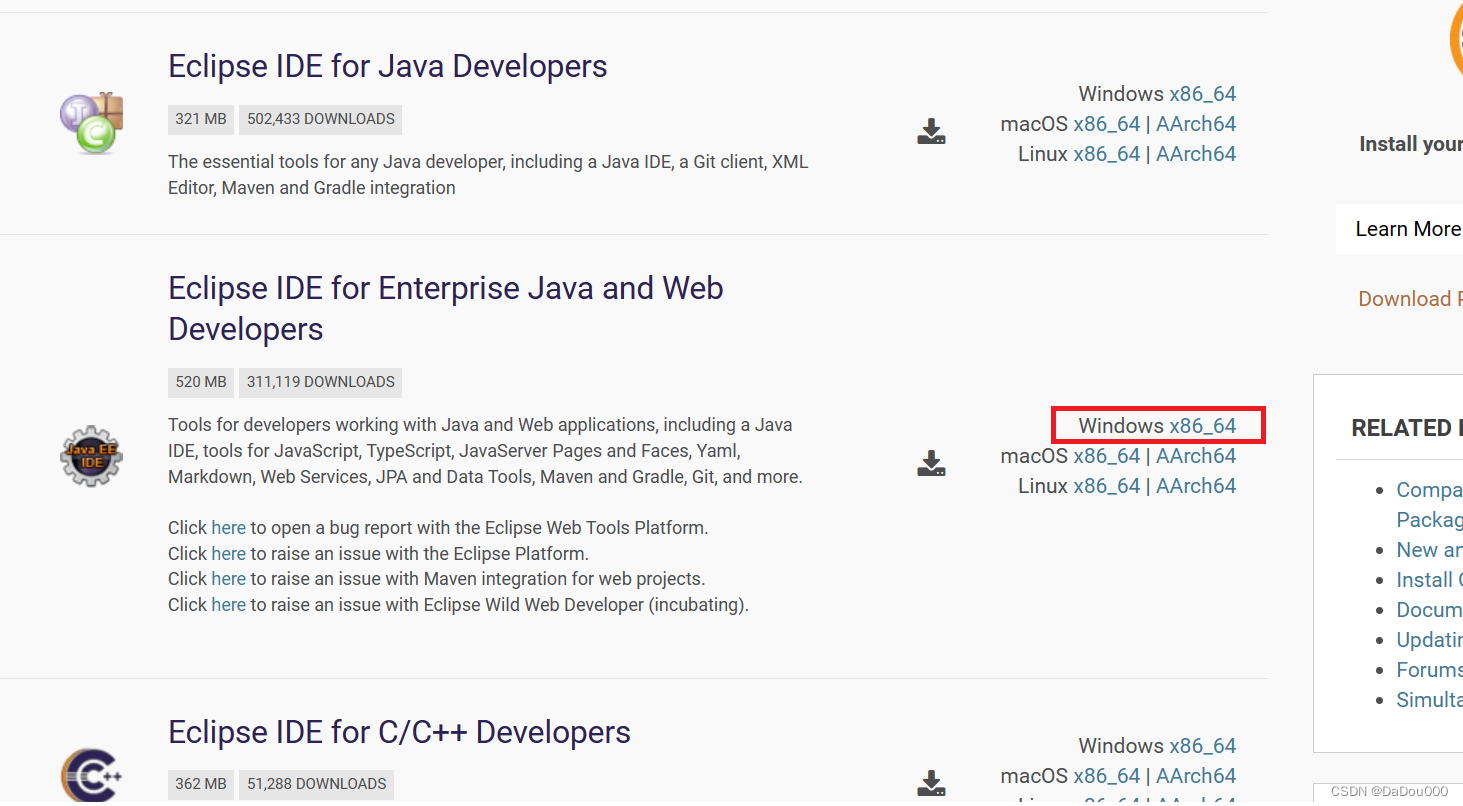This screenshot has height=806, width=1463.
Task: Click the '51,288 DOWNLOADS' badge
Action: coord(317,784)
